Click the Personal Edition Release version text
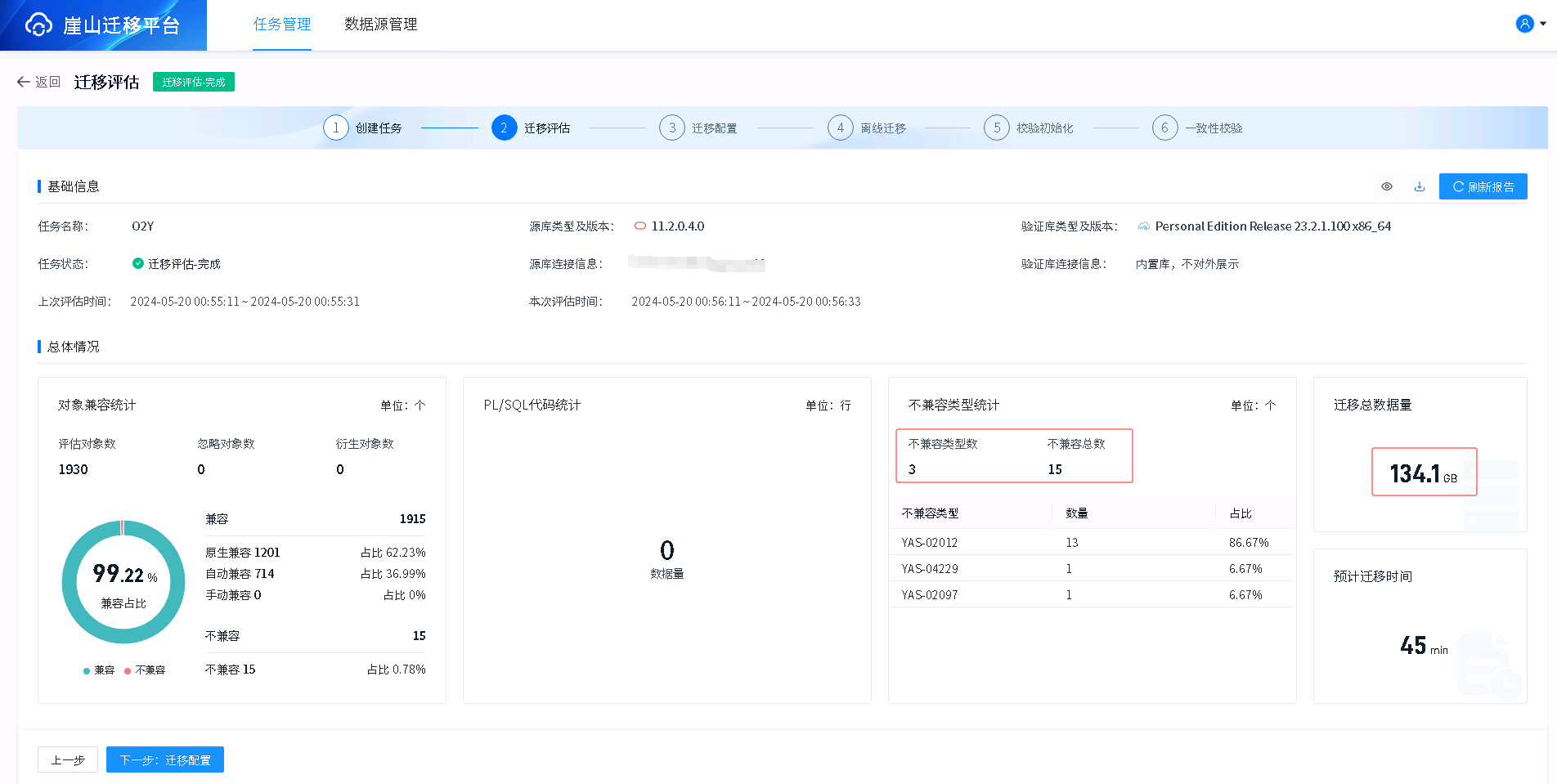The height and width of the screenshot is (784, 1557). (1272, 226)
